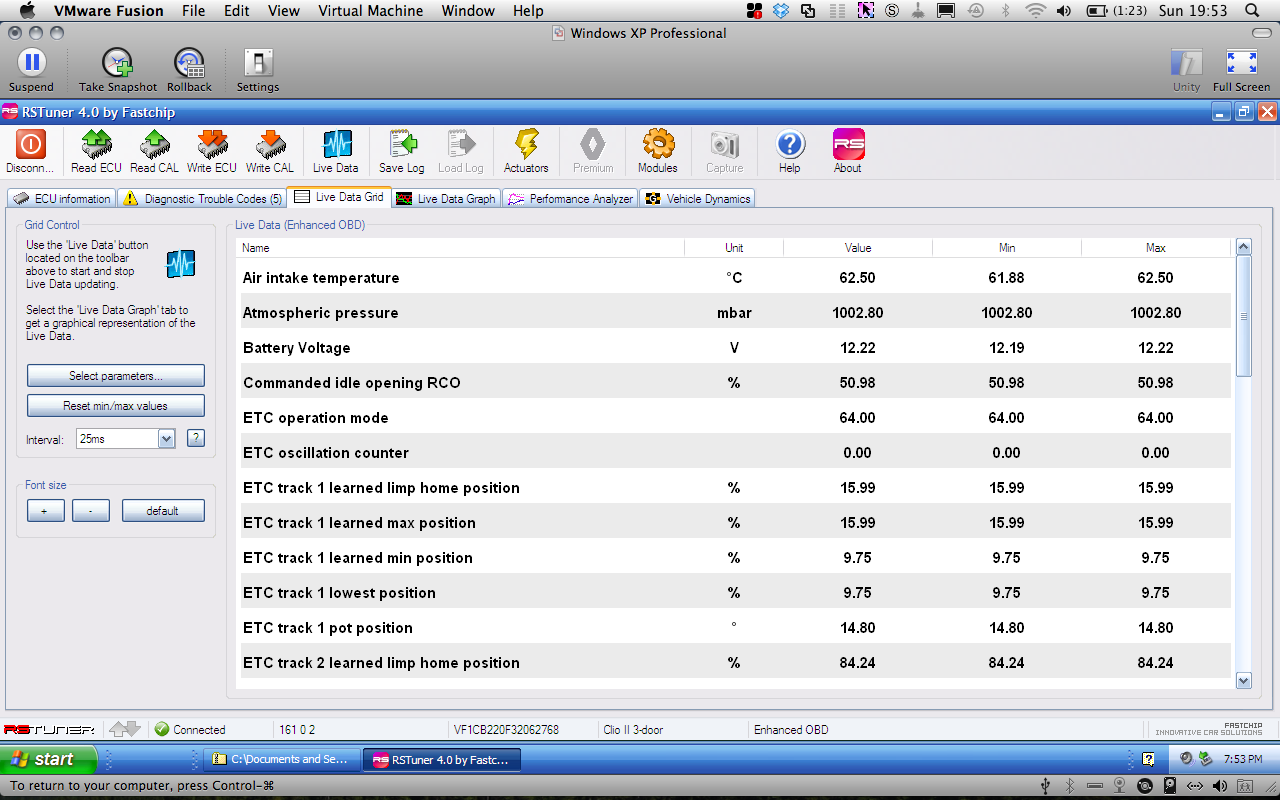Click the Write CAL toolbar icon

tap(270, 145)
